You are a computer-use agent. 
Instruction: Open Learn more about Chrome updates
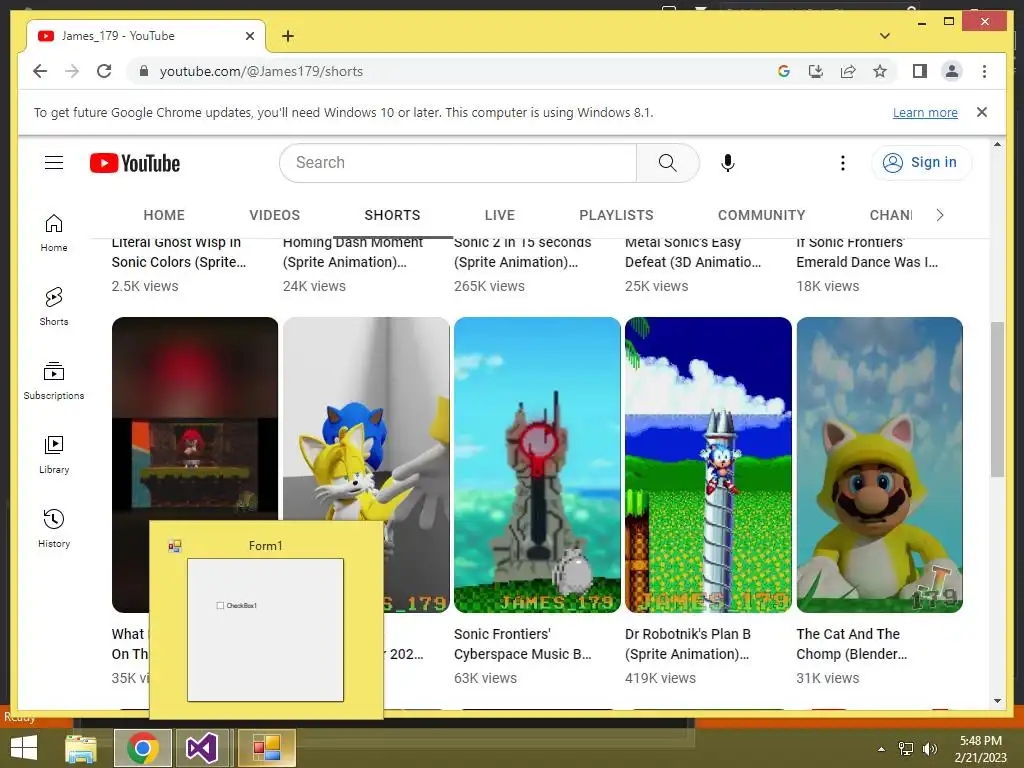(x=925, y=112)
